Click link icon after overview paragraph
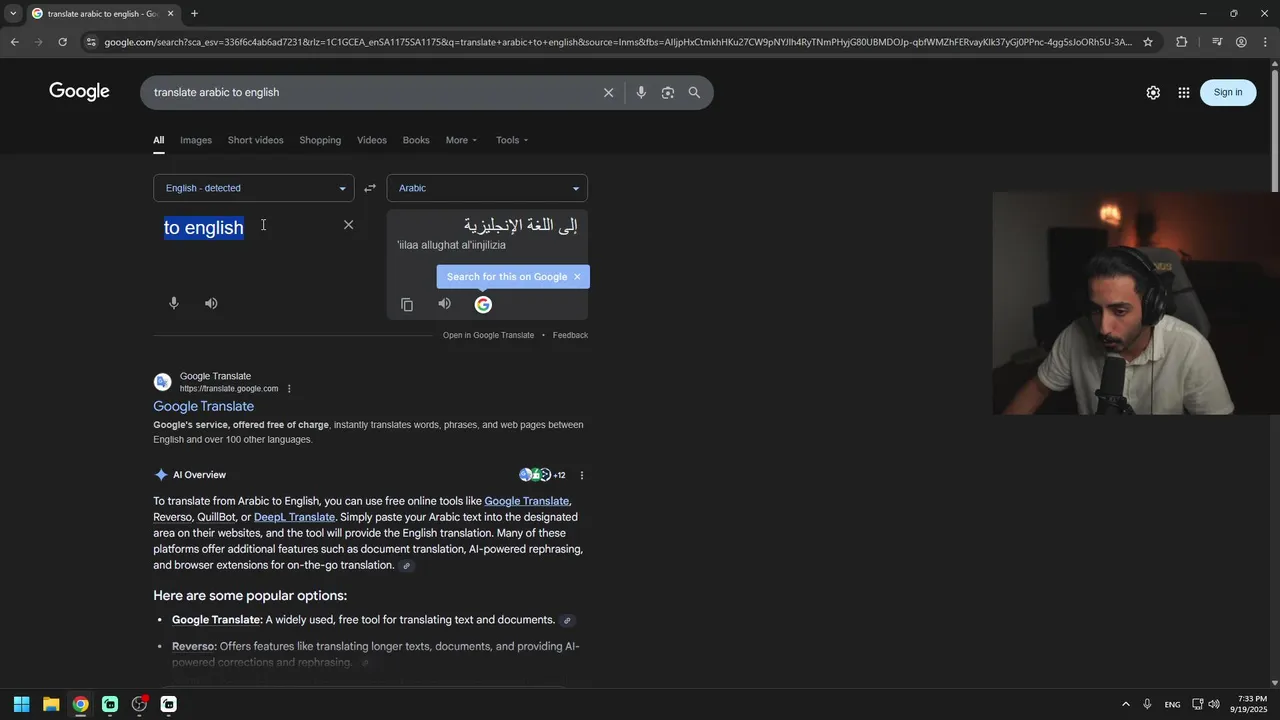 [406, 566]
